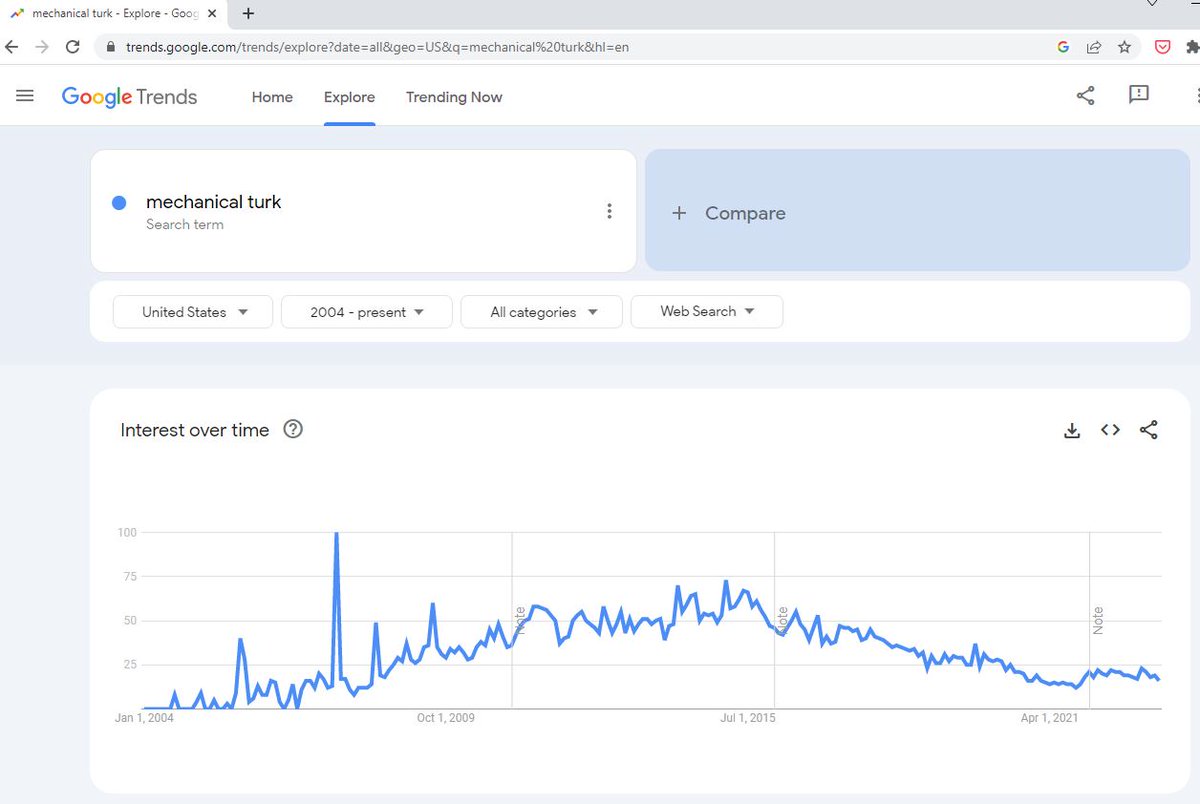Click the Note marker near 2021
Image resolution: width=1200 pixels, height=804 pixels.
(1098, 621)
